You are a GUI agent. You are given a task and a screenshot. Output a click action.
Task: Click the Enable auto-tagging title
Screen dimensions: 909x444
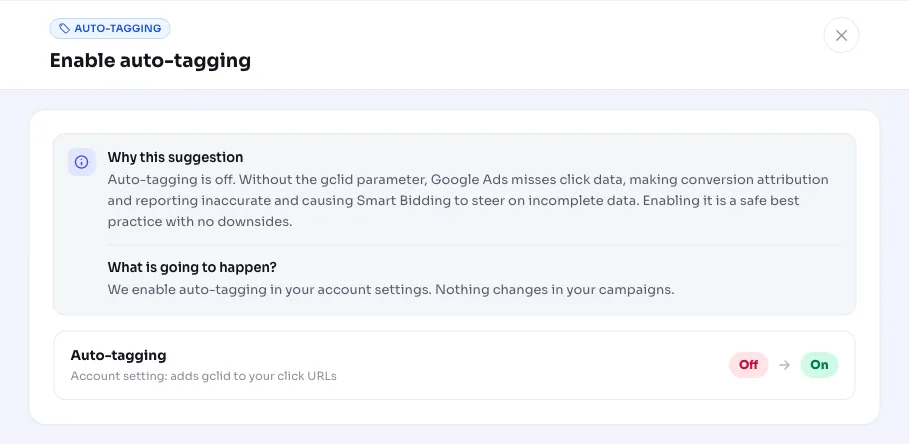point(150,60)
